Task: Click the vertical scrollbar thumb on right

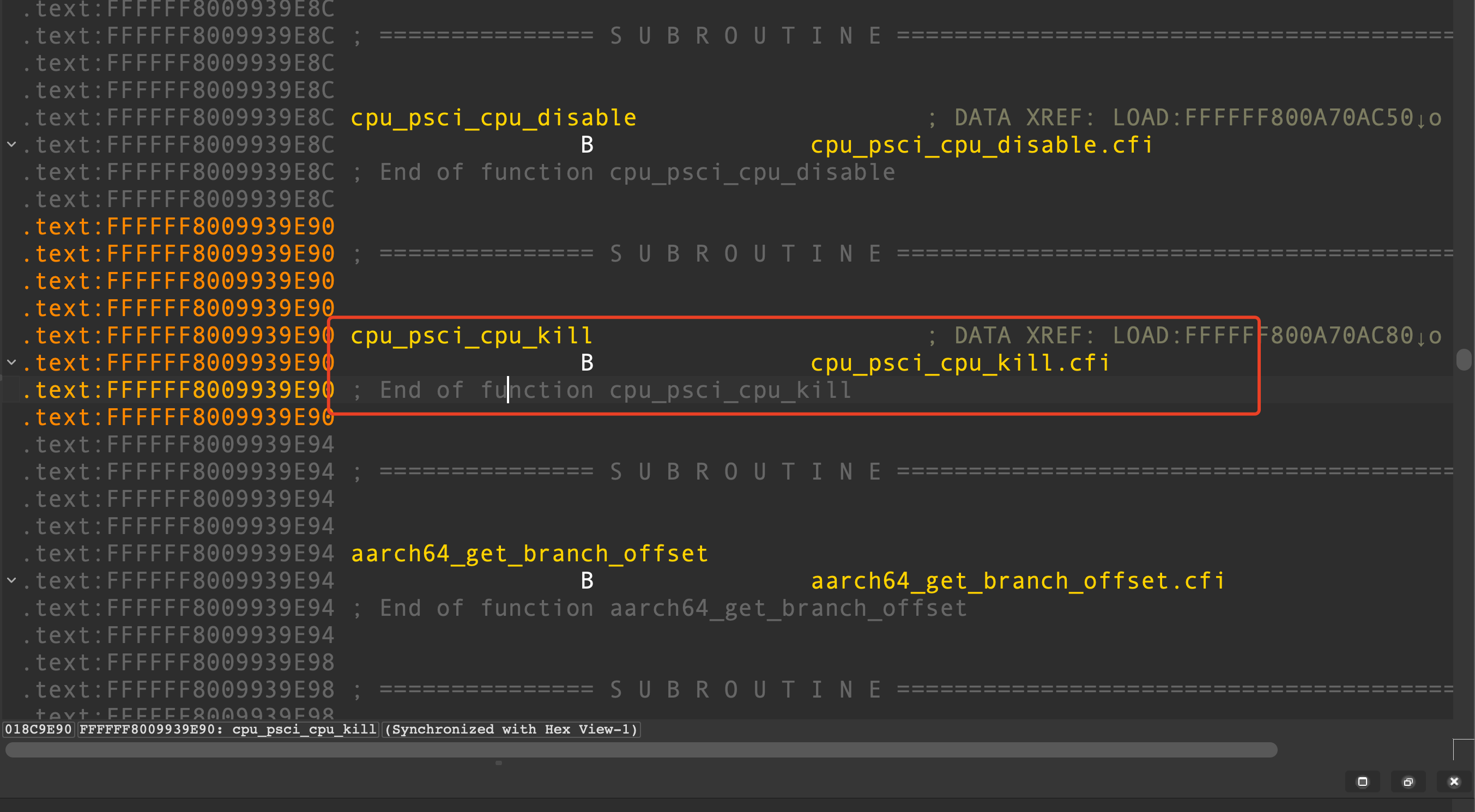Action: (1463, 360)
